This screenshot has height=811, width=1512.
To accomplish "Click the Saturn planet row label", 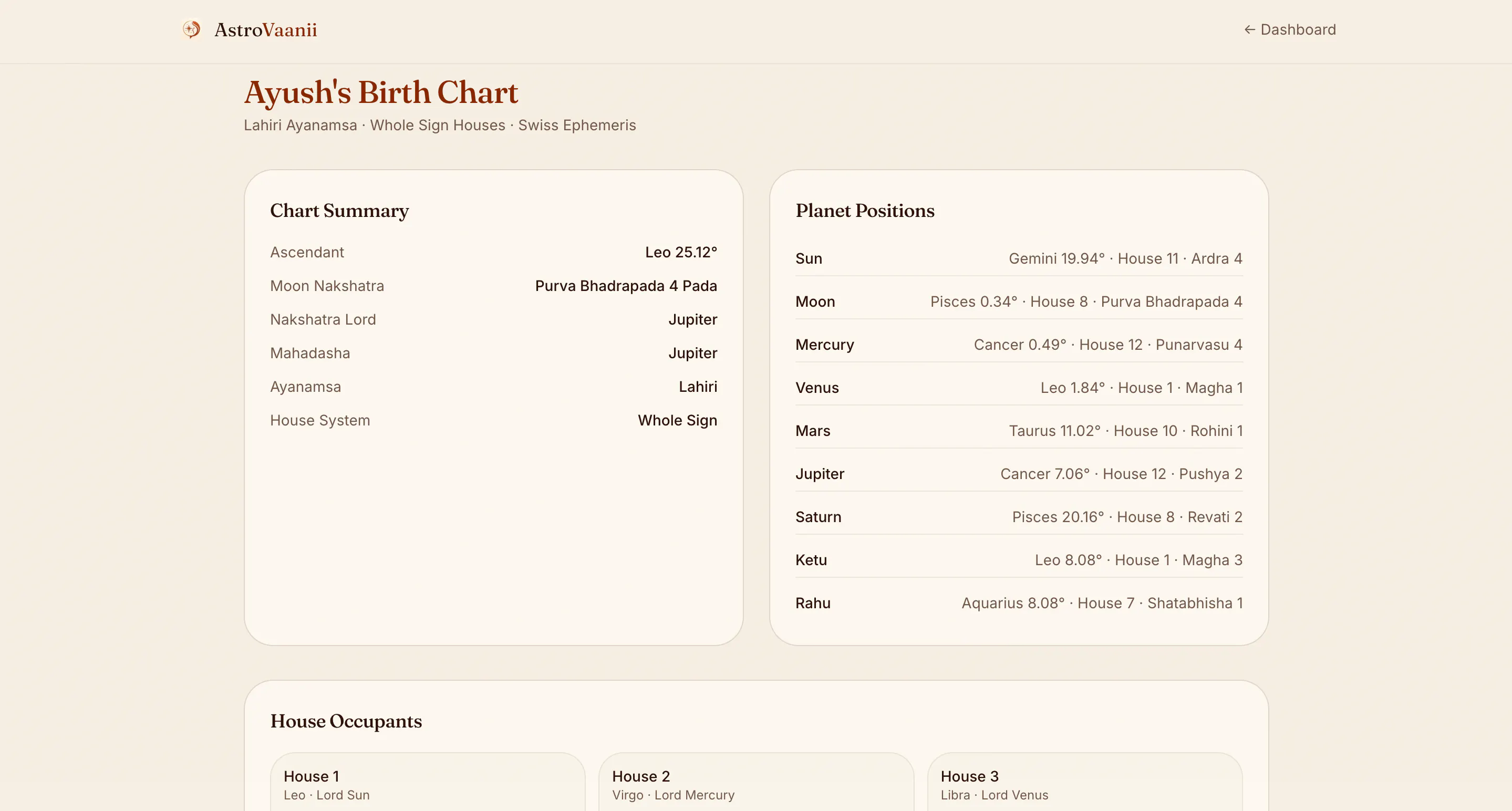I will tap(818, 517).
